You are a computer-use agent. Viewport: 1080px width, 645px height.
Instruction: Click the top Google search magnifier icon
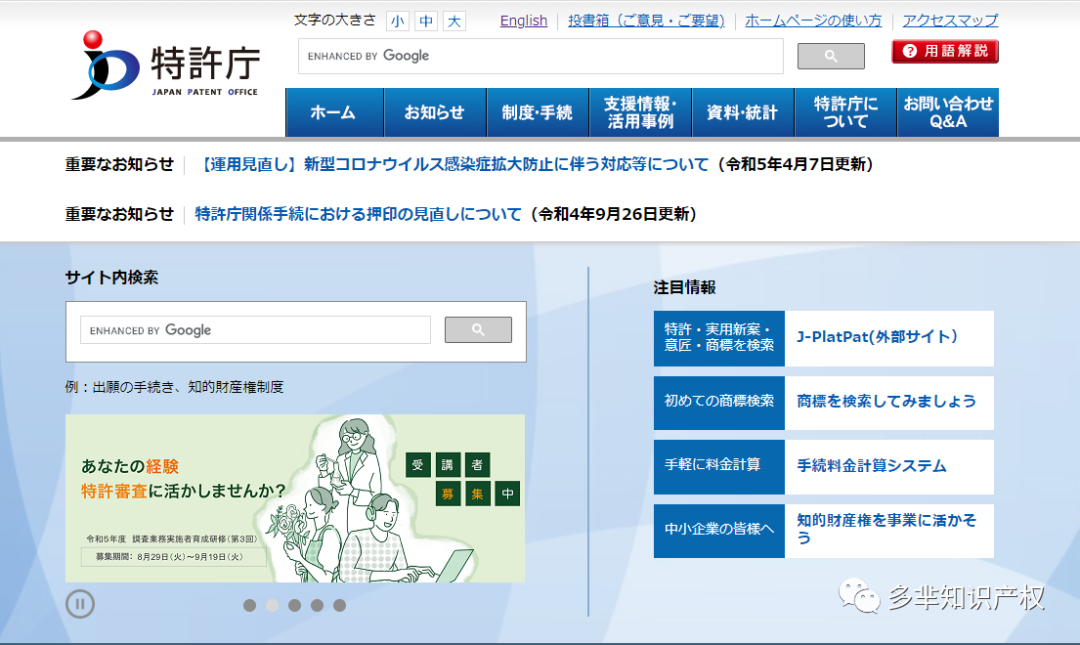tap(830, 56)
